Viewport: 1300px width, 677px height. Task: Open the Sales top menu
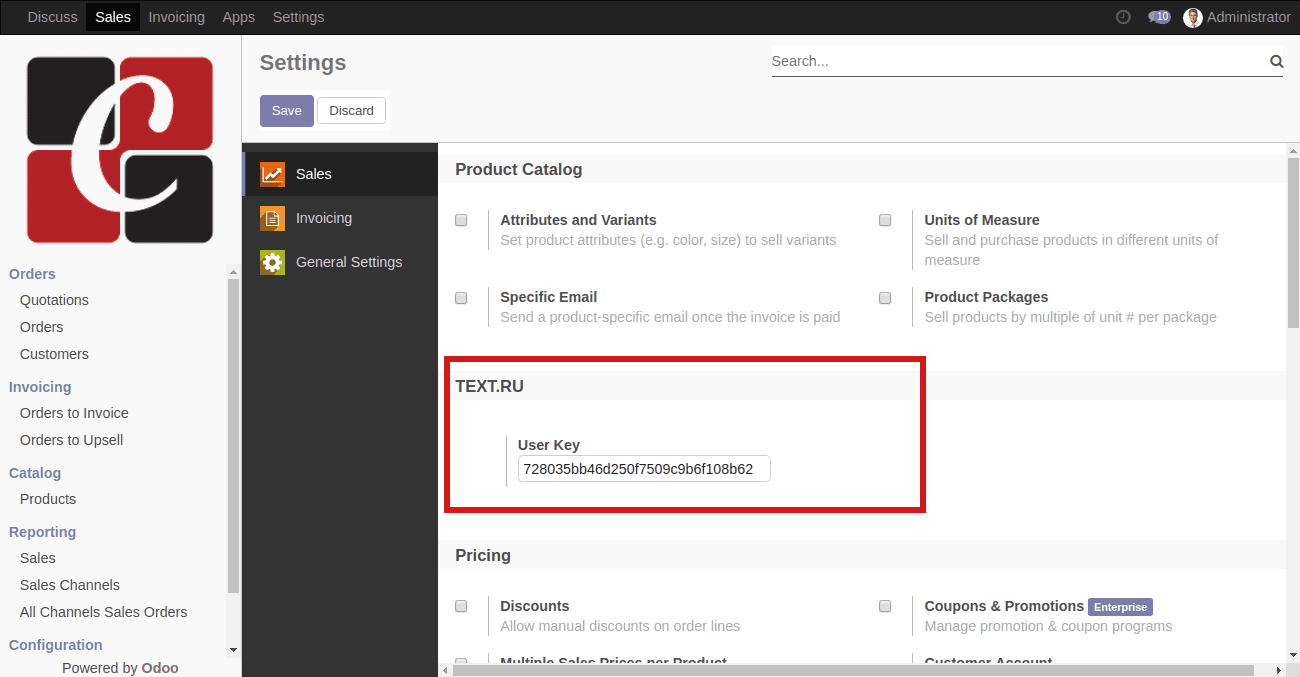113,17
